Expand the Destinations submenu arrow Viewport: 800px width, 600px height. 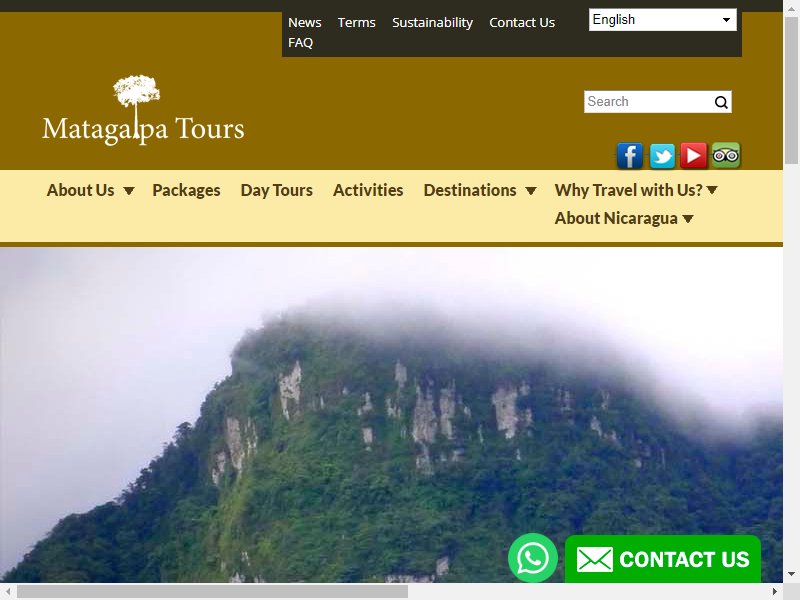coord(531,191)
